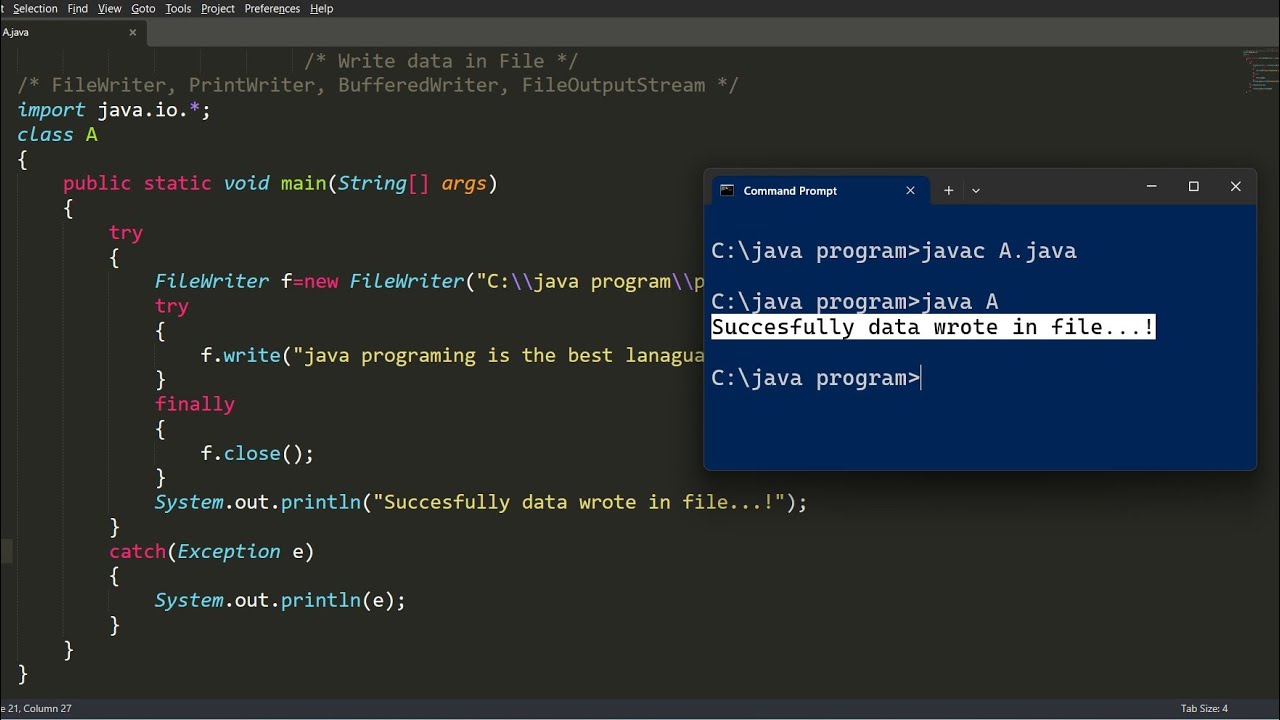Click the 'f.write(' statement line
Viewport: 1280px width, 720px height.
tap(452, 355)
